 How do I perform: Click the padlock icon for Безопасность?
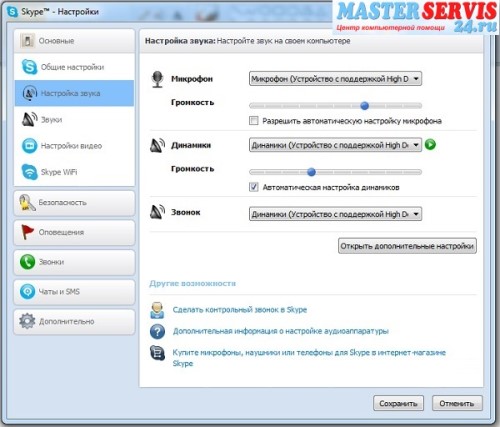tap(27, 203)
